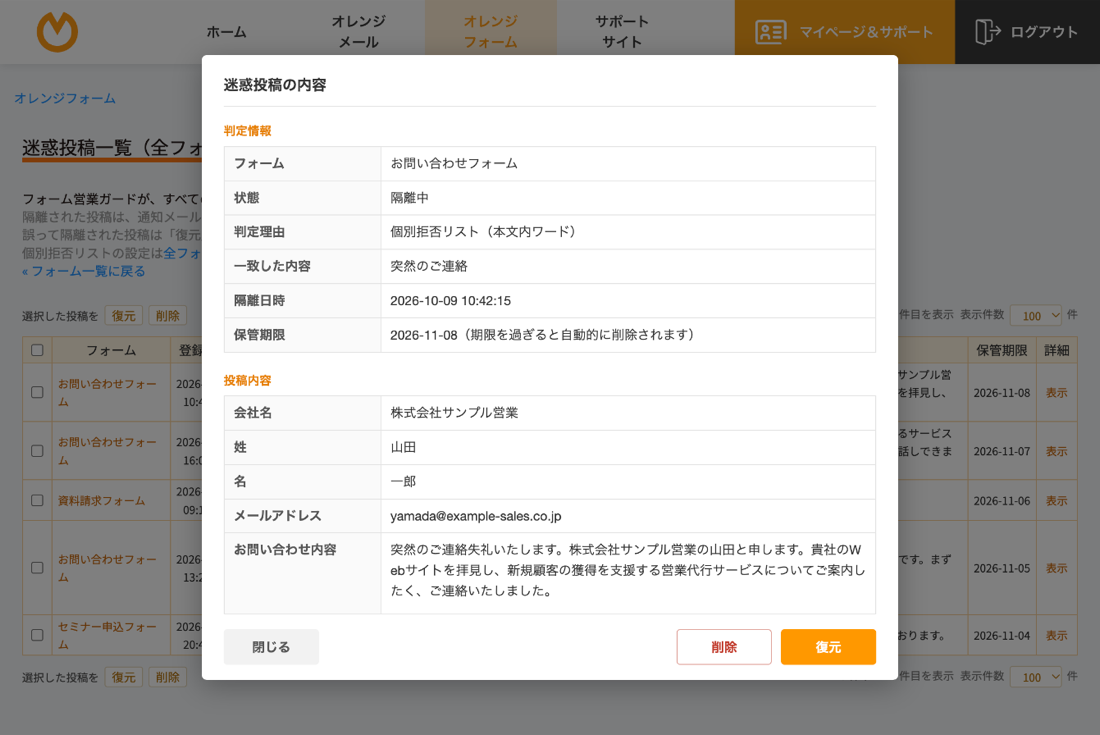Click top 削除 button above the table

168,316
